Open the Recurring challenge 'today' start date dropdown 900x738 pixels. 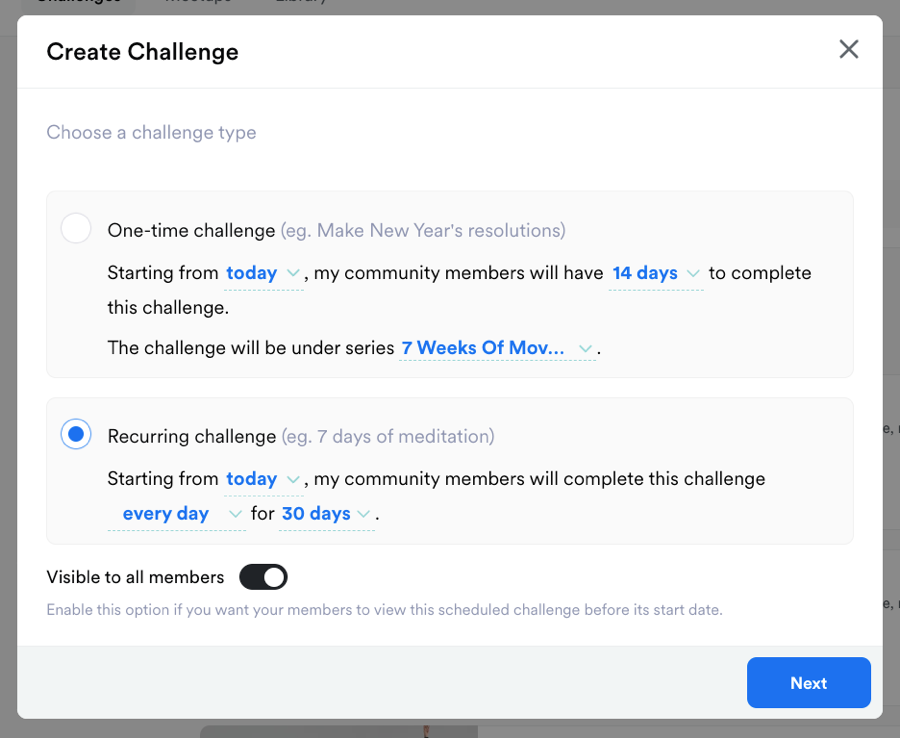[262, 479]
